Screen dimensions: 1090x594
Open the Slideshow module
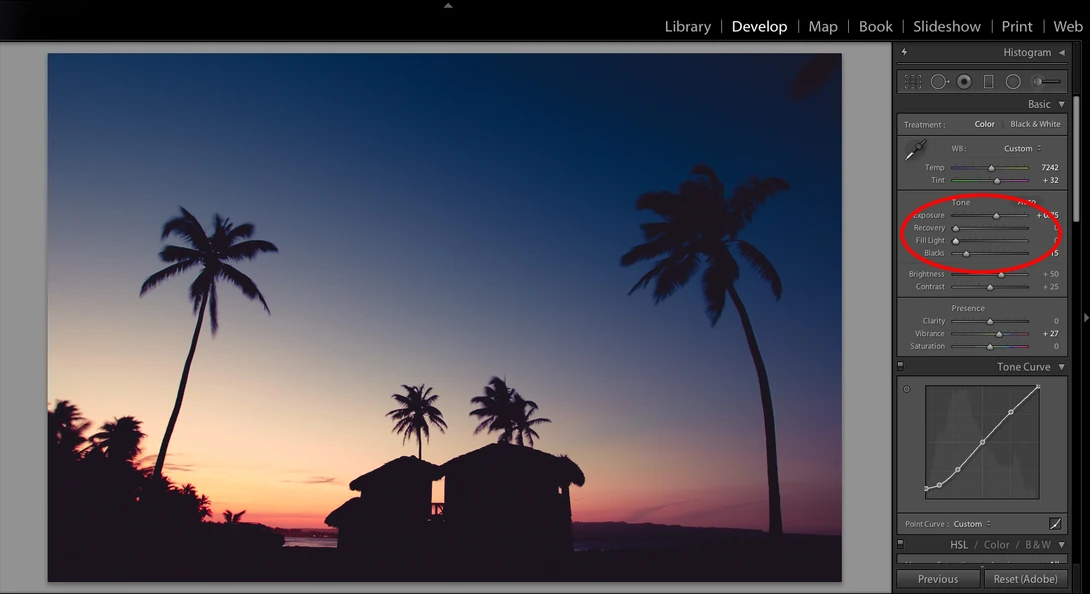click(947, 26)
